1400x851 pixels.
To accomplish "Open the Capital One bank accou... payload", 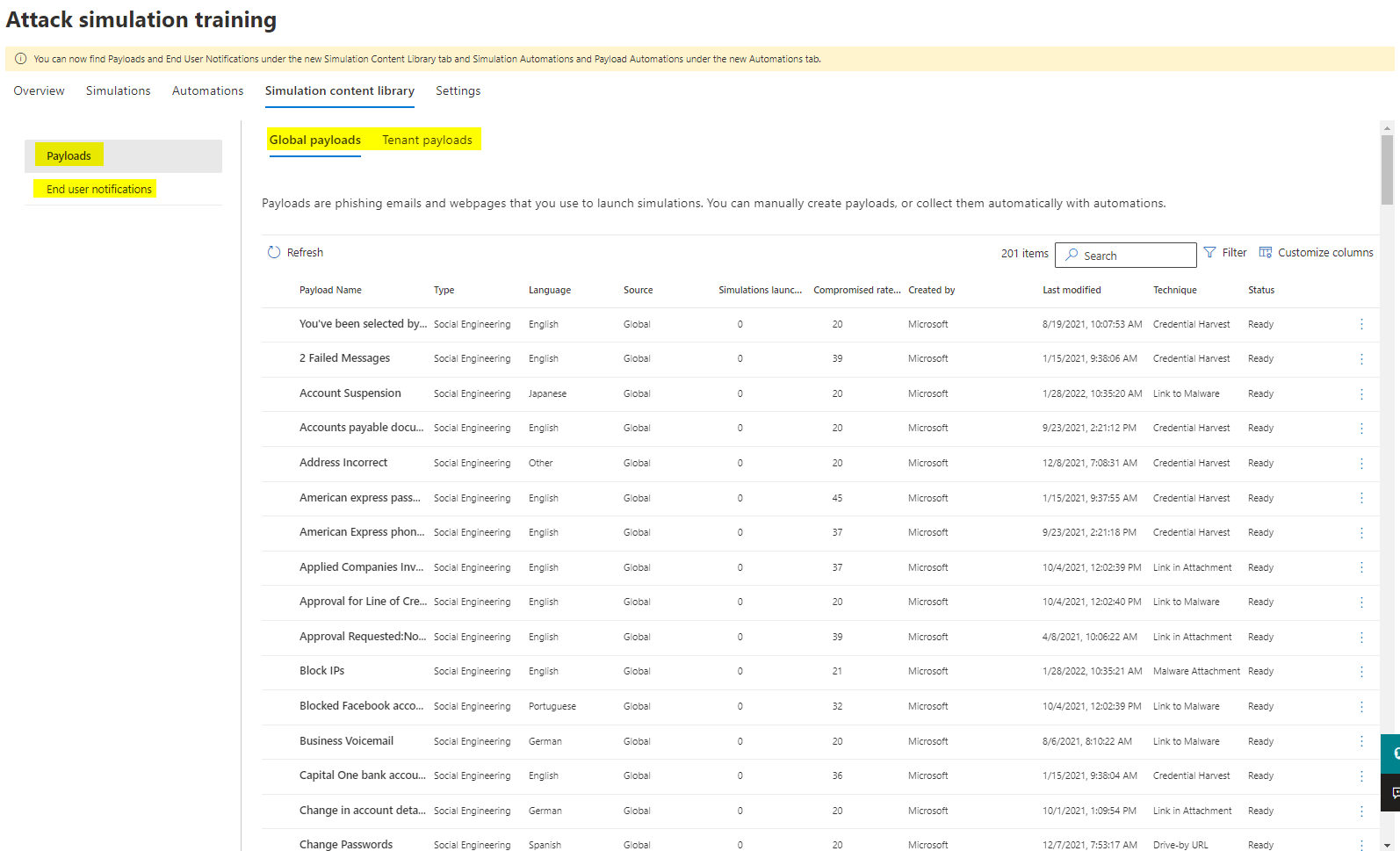I will (363, 775).
